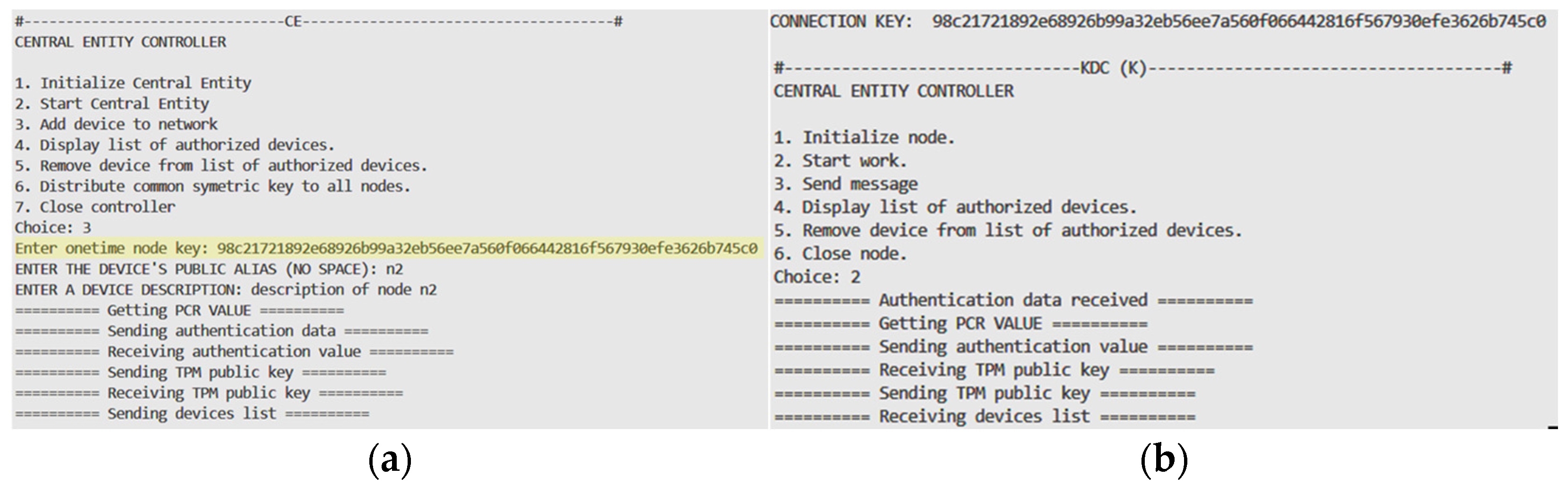Click the CONNECTION KEY hash value
This screenshot has width=1568, height=485.
(x=1238, y=22)
